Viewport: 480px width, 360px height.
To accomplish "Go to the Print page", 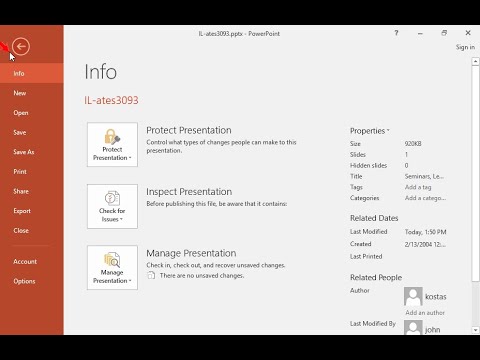I will (32, 172).
